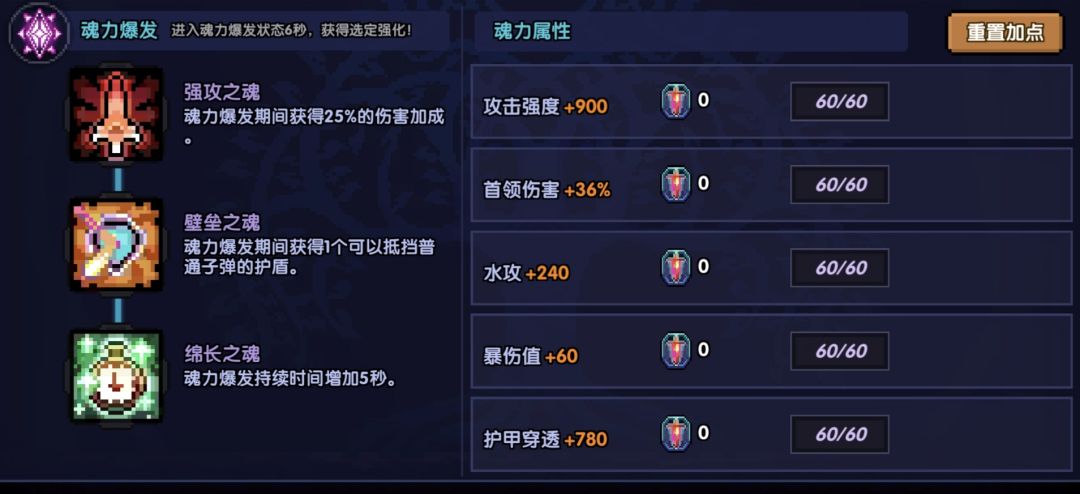Click the 60/60 box for 护甲穿透
The width and height of the screenshot is (1080, 494).
pos(840,434)
